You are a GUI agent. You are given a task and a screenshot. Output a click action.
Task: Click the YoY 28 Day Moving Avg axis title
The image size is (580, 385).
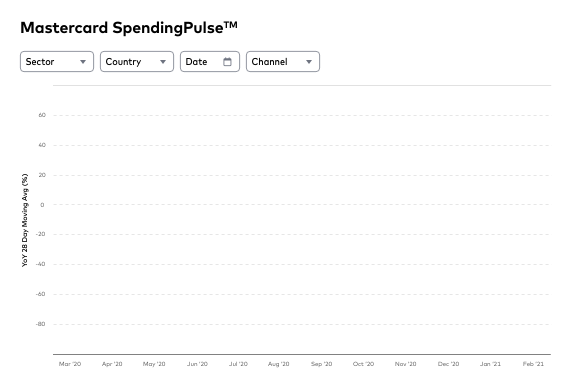click(x=24, y=220)
